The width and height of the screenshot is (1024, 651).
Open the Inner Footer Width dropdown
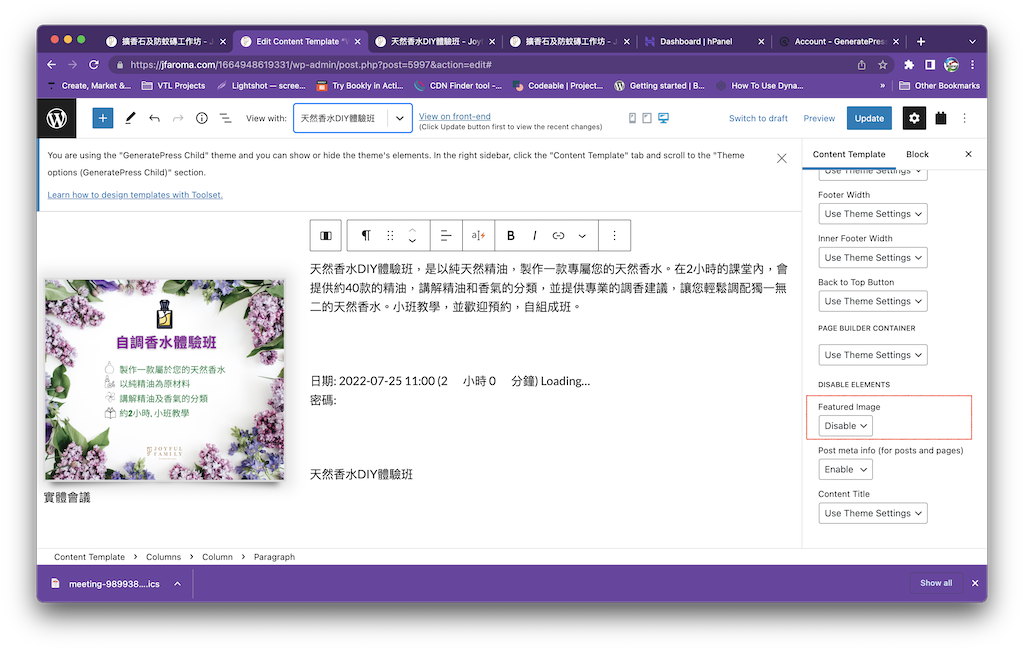[x=872, y=258]
